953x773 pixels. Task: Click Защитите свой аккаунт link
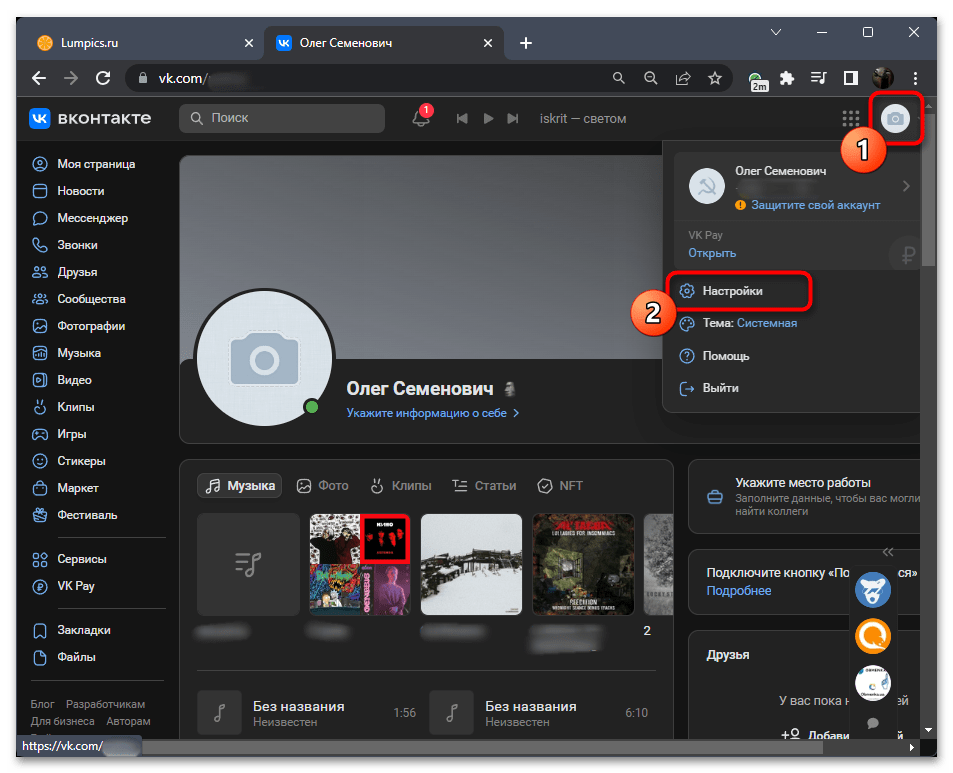[815, 205]
